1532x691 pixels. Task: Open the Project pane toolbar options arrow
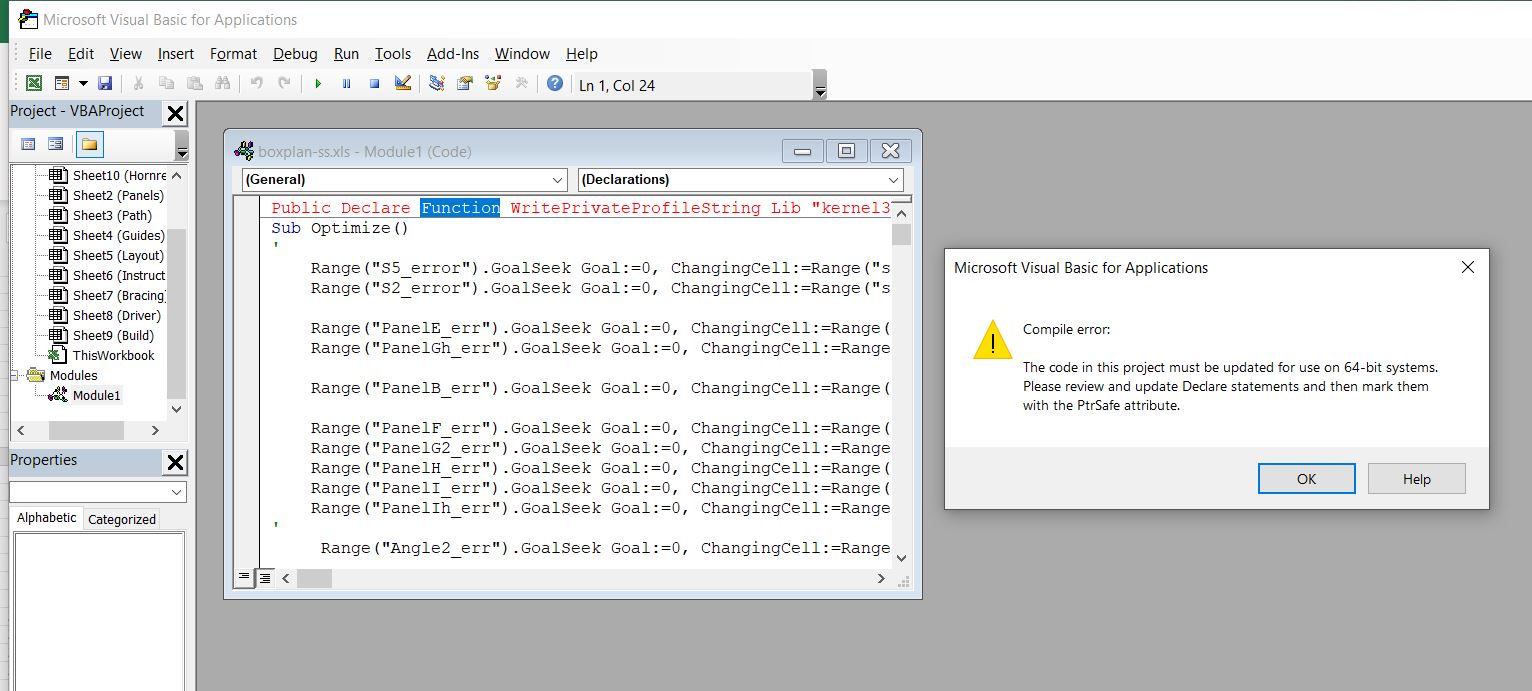(182, 146)
